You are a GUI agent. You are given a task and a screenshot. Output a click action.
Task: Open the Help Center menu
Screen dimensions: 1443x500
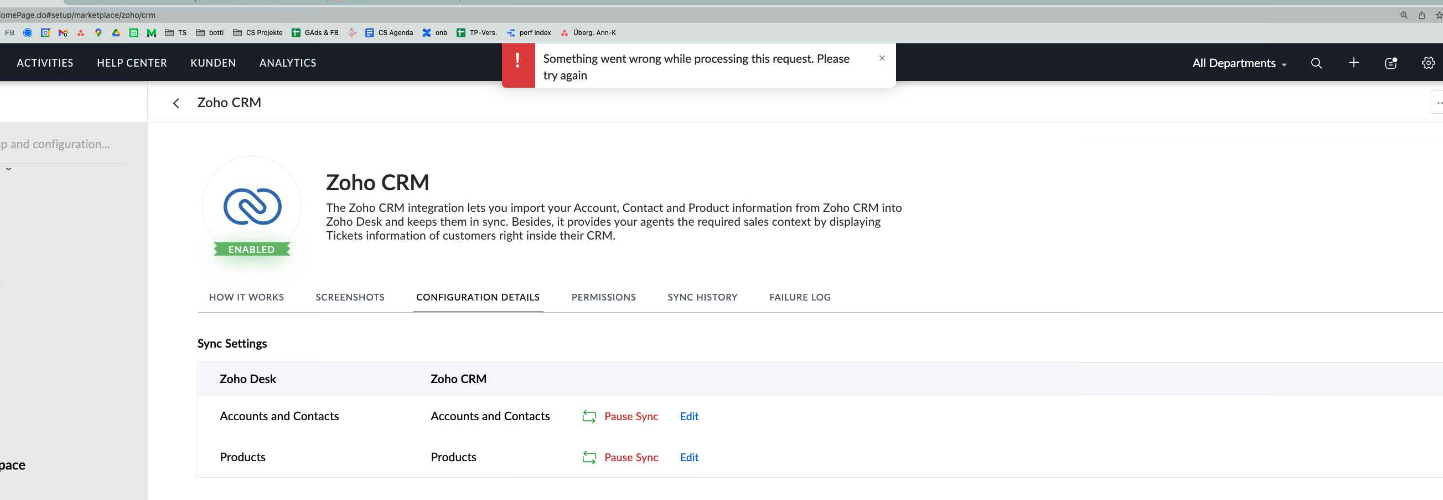coord(132,63)
